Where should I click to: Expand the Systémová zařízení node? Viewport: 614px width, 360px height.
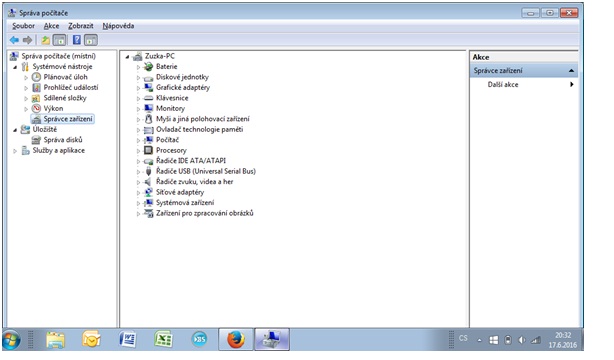click(138, 203)
